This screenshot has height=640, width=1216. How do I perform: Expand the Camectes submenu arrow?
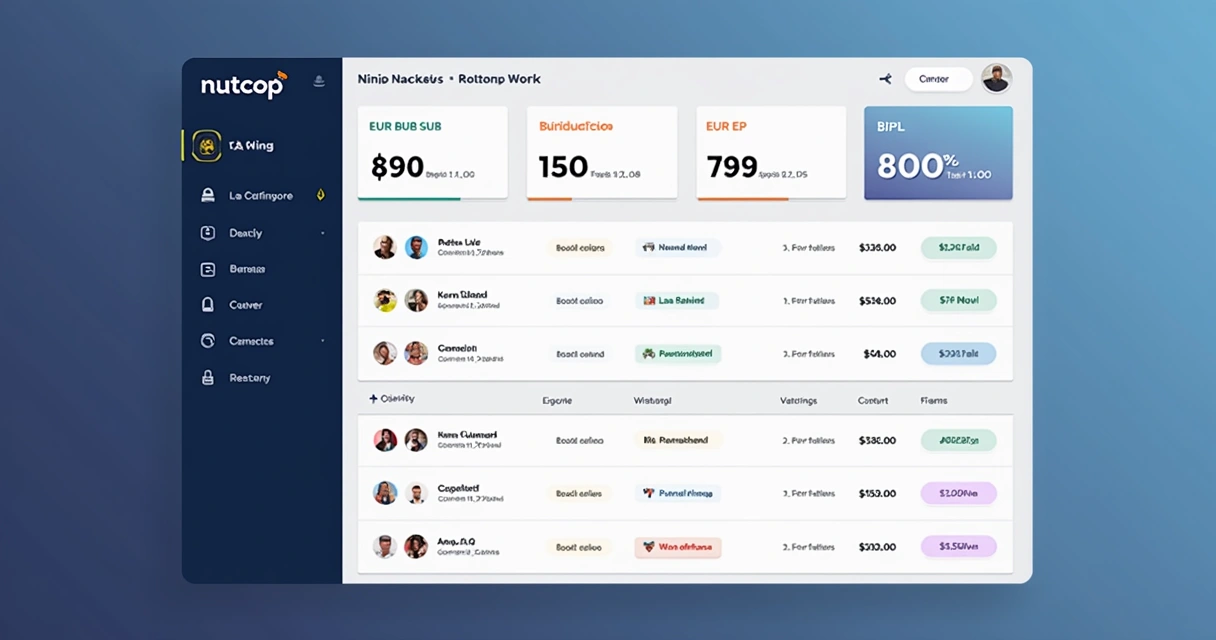(322, 341)
